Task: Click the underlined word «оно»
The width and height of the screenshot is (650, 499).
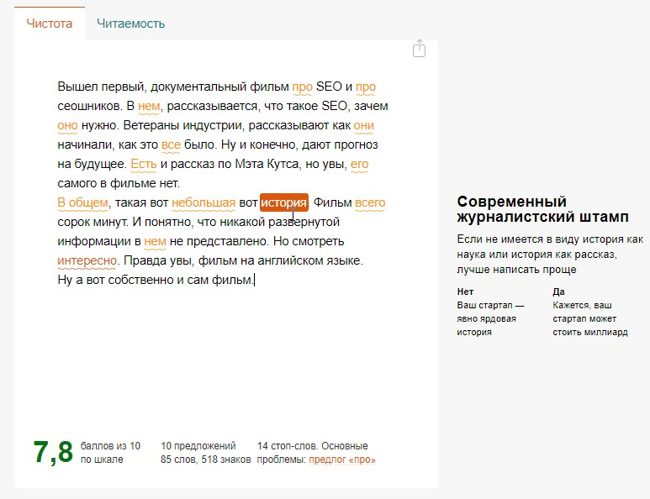Action: (68, 125)
